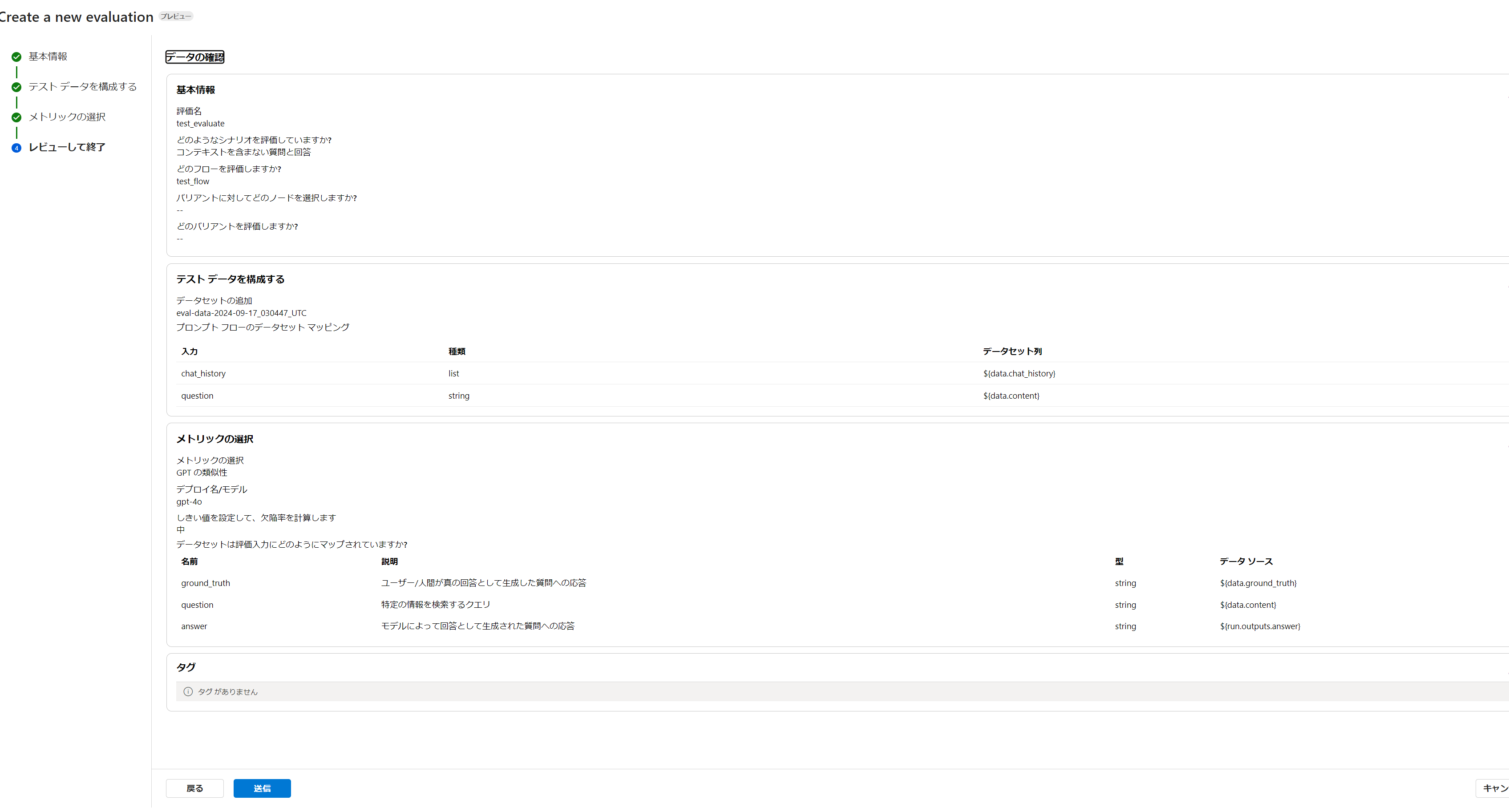The image size is (1509, 812).
Task: Click the データの確認 heading
Action: [195, 57]
